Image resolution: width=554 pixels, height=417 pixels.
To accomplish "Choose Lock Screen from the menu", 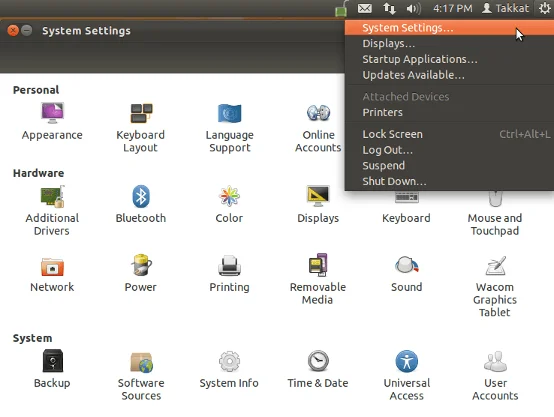I will [449, 134].
